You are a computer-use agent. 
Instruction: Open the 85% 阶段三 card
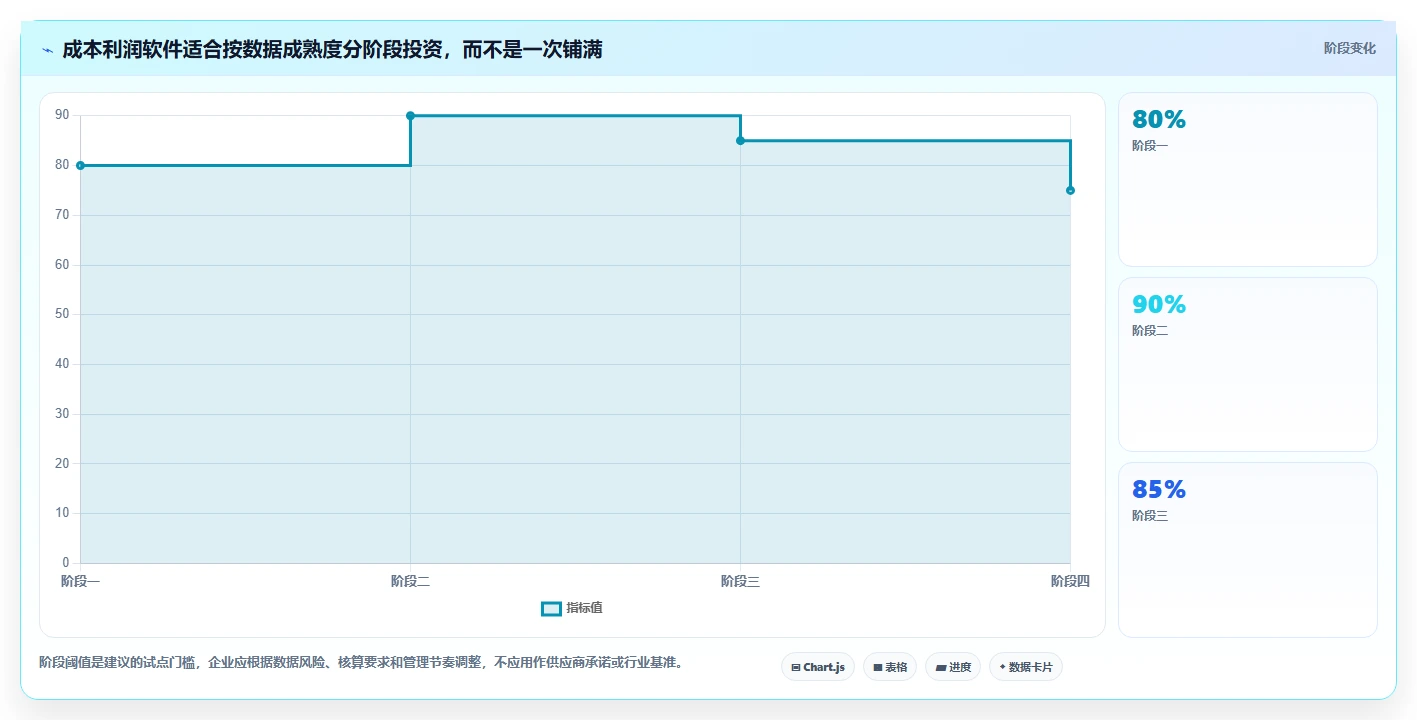1247,550
